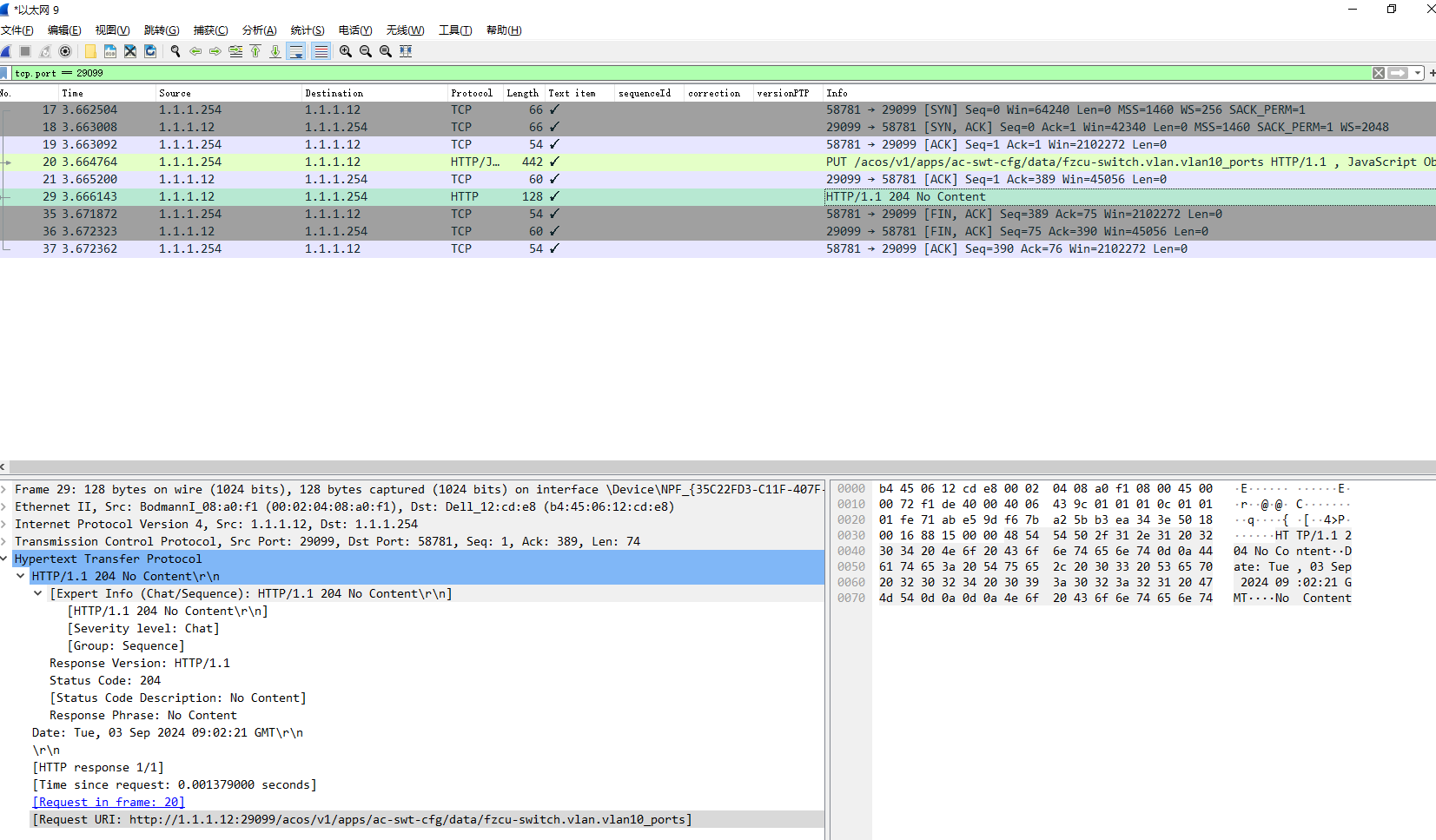Restart the current capture

(x=45, y=51)
